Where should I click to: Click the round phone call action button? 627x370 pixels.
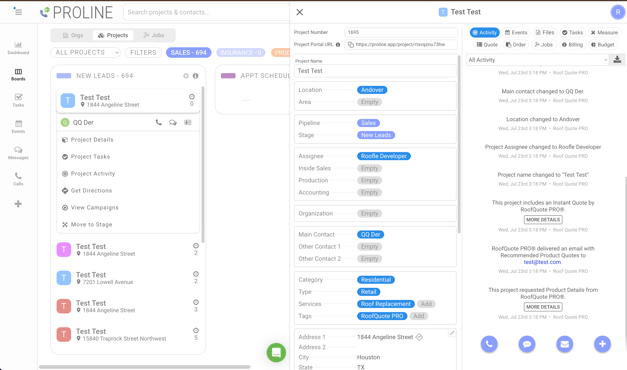tap(489, 344)
